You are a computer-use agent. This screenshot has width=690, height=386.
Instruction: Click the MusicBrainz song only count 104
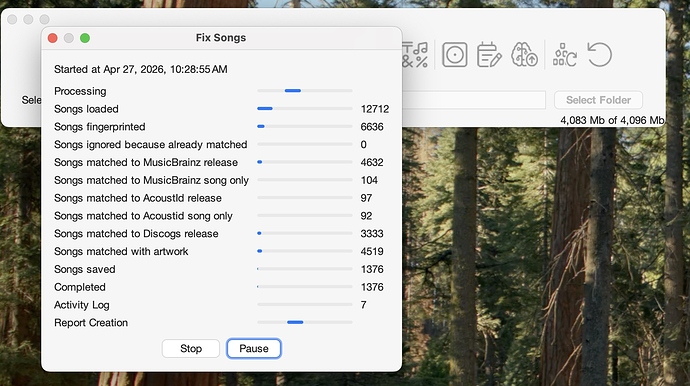(x=369, y=180)
